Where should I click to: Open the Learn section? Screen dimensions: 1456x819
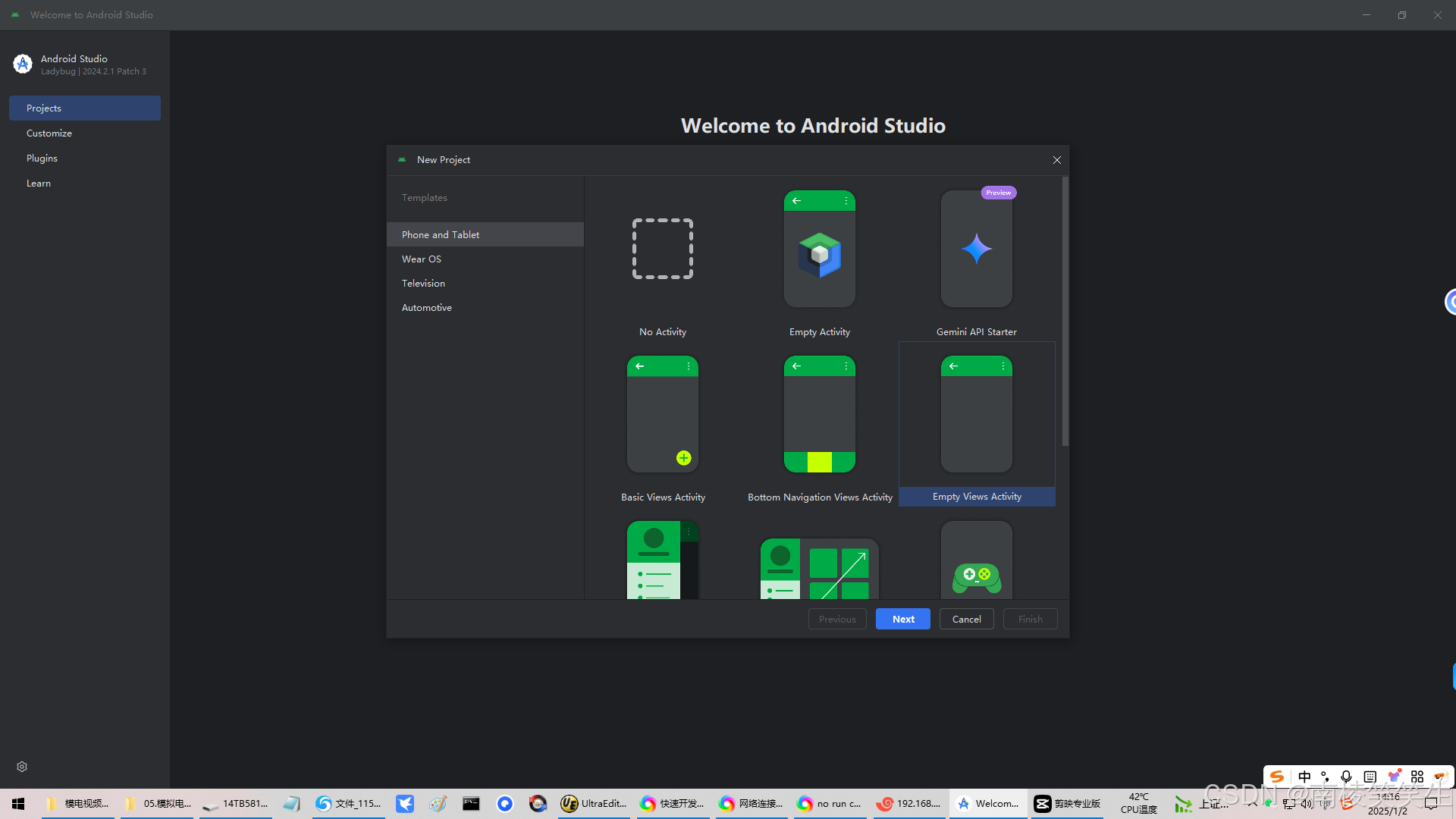pyautogui.click(x=39, y=184)
